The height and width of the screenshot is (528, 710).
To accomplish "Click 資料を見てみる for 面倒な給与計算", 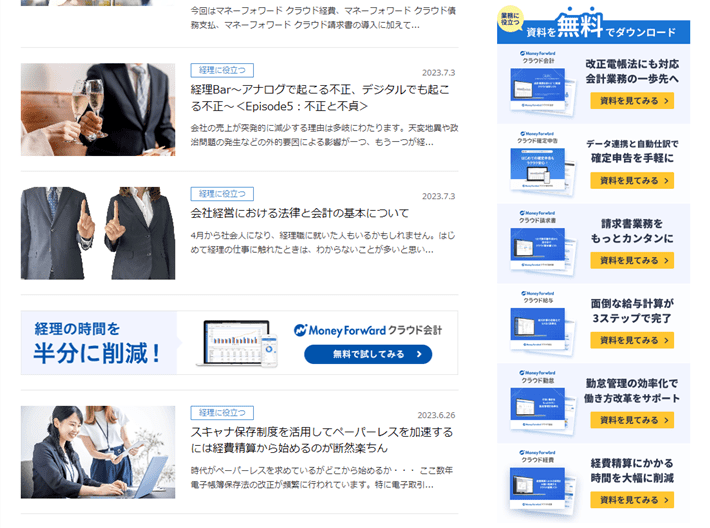I will (632, 340).
